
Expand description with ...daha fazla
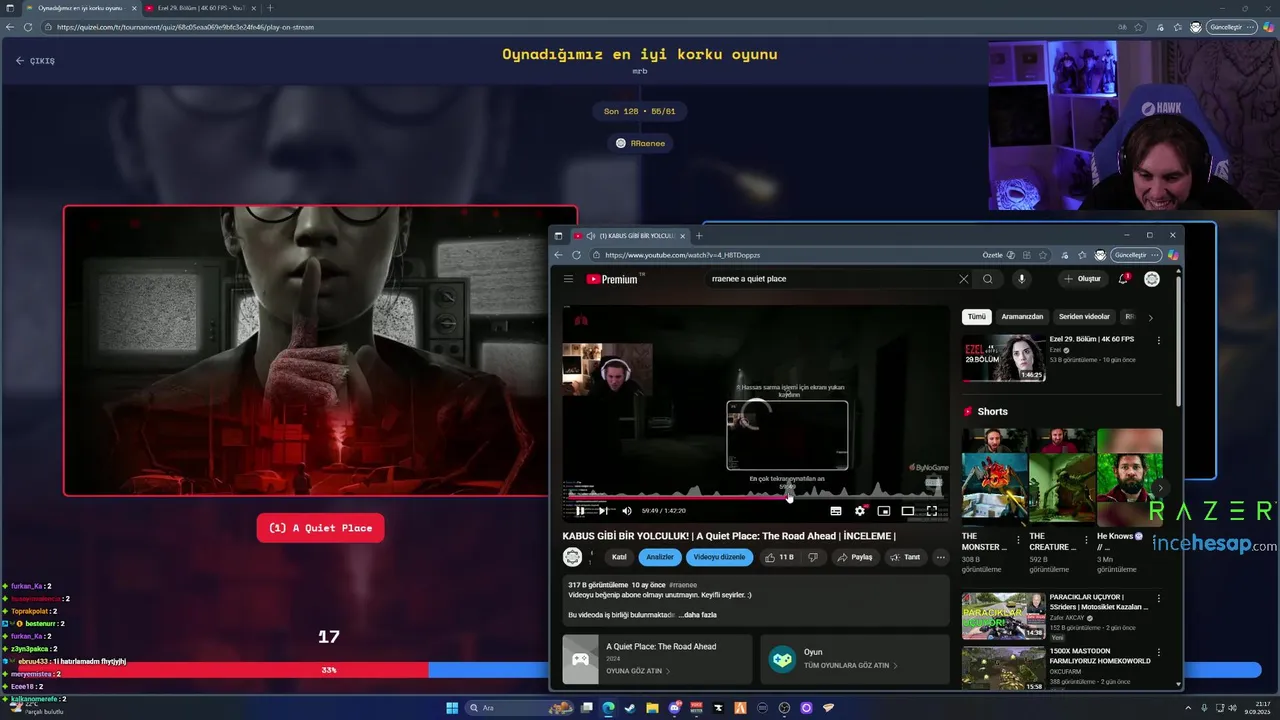point(697,615)
